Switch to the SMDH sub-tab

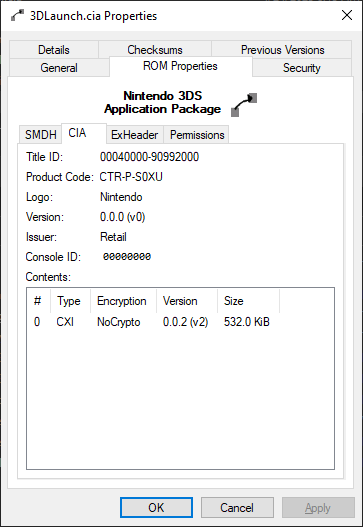click(x=41, y=134)
